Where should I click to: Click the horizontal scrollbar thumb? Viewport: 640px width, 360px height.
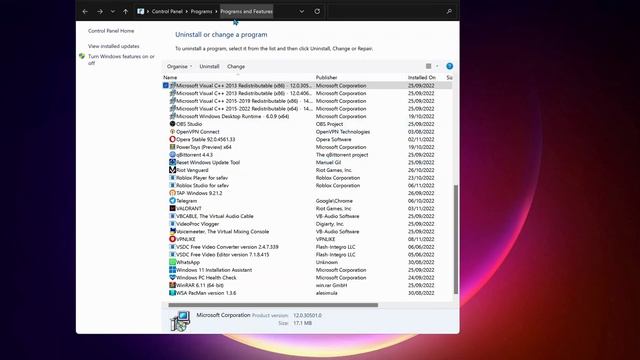(273, 305)
